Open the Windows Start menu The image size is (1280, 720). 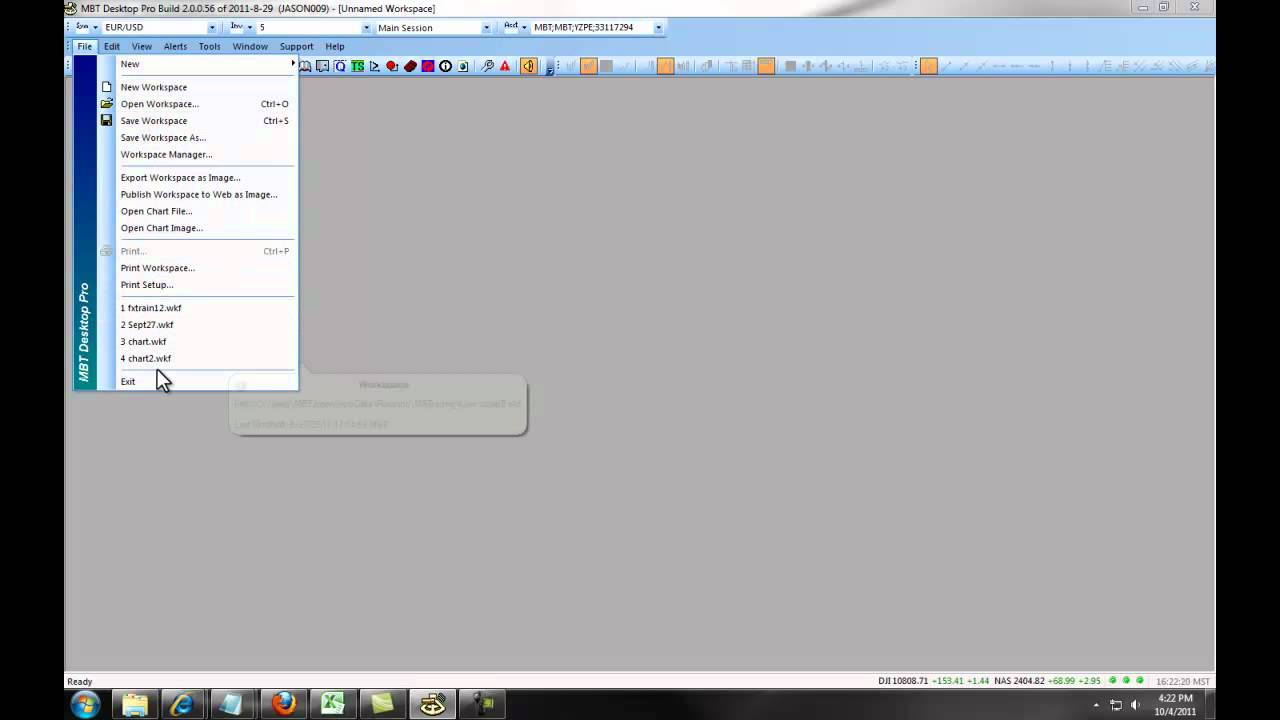point(85,705)
